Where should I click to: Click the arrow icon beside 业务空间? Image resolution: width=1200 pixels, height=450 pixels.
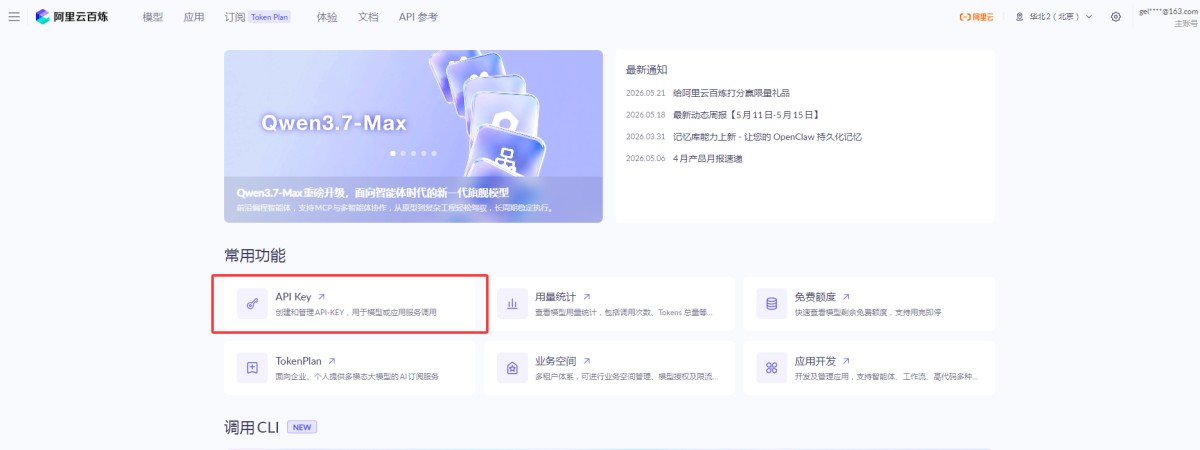tap(587, 361)
